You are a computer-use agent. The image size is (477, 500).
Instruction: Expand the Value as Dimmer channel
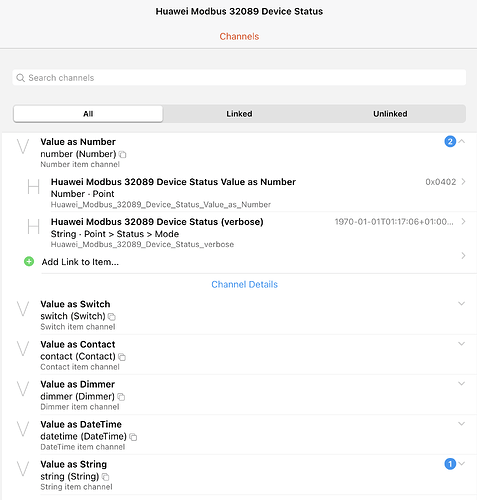[462, 384]
